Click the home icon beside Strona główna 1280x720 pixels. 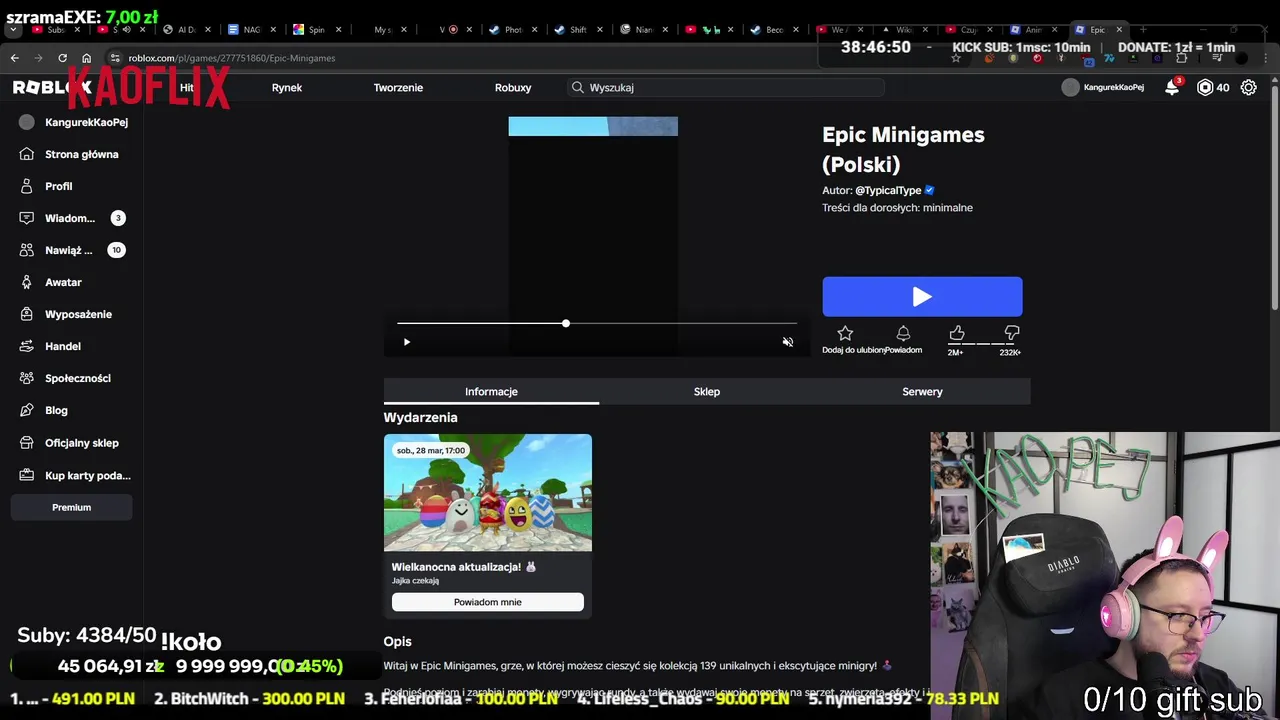27,154
